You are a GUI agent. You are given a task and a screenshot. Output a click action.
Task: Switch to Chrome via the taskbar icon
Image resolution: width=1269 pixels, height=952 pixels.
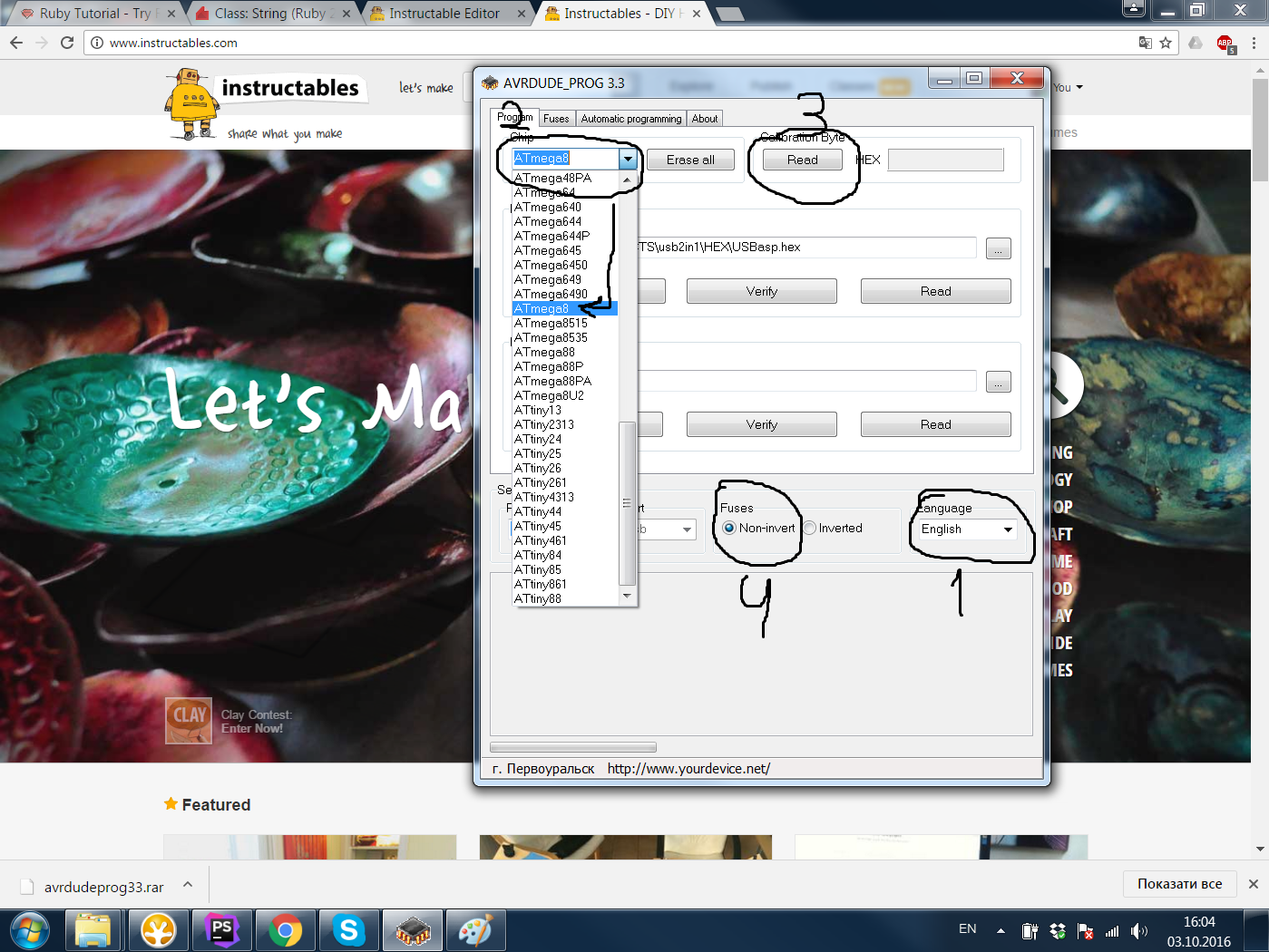pyautogui.click(x=285, y=931)
